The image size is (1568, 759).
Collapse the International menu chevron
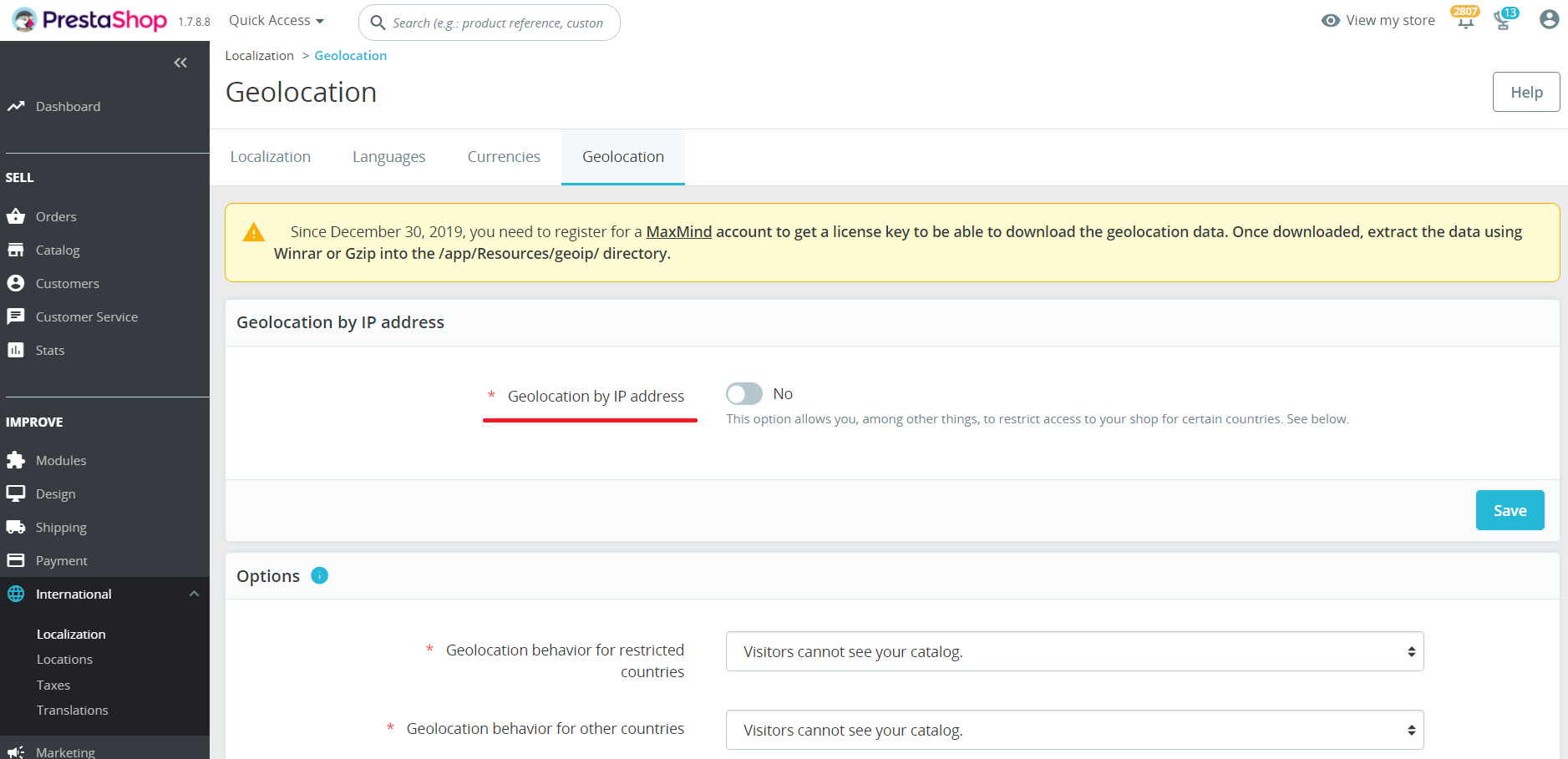(x=195, y=594)
